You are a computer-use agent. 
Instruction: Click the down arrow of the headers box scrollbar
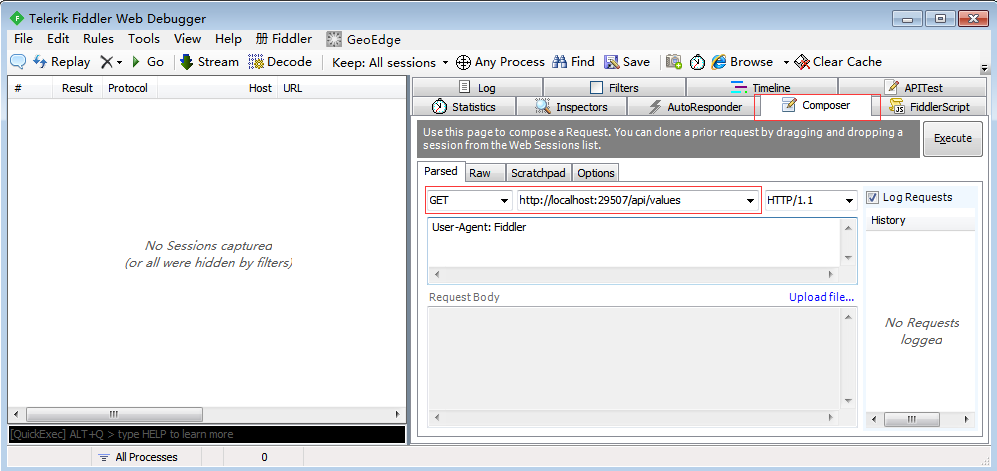point(848,258)
